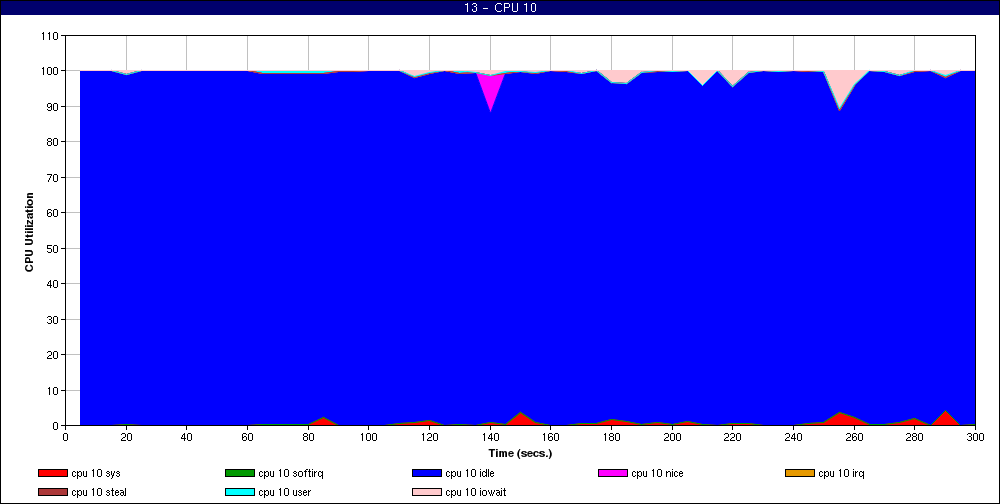Click the '13 - CPU 10' chart title
Screen dimensions: 1000x504
500,8
